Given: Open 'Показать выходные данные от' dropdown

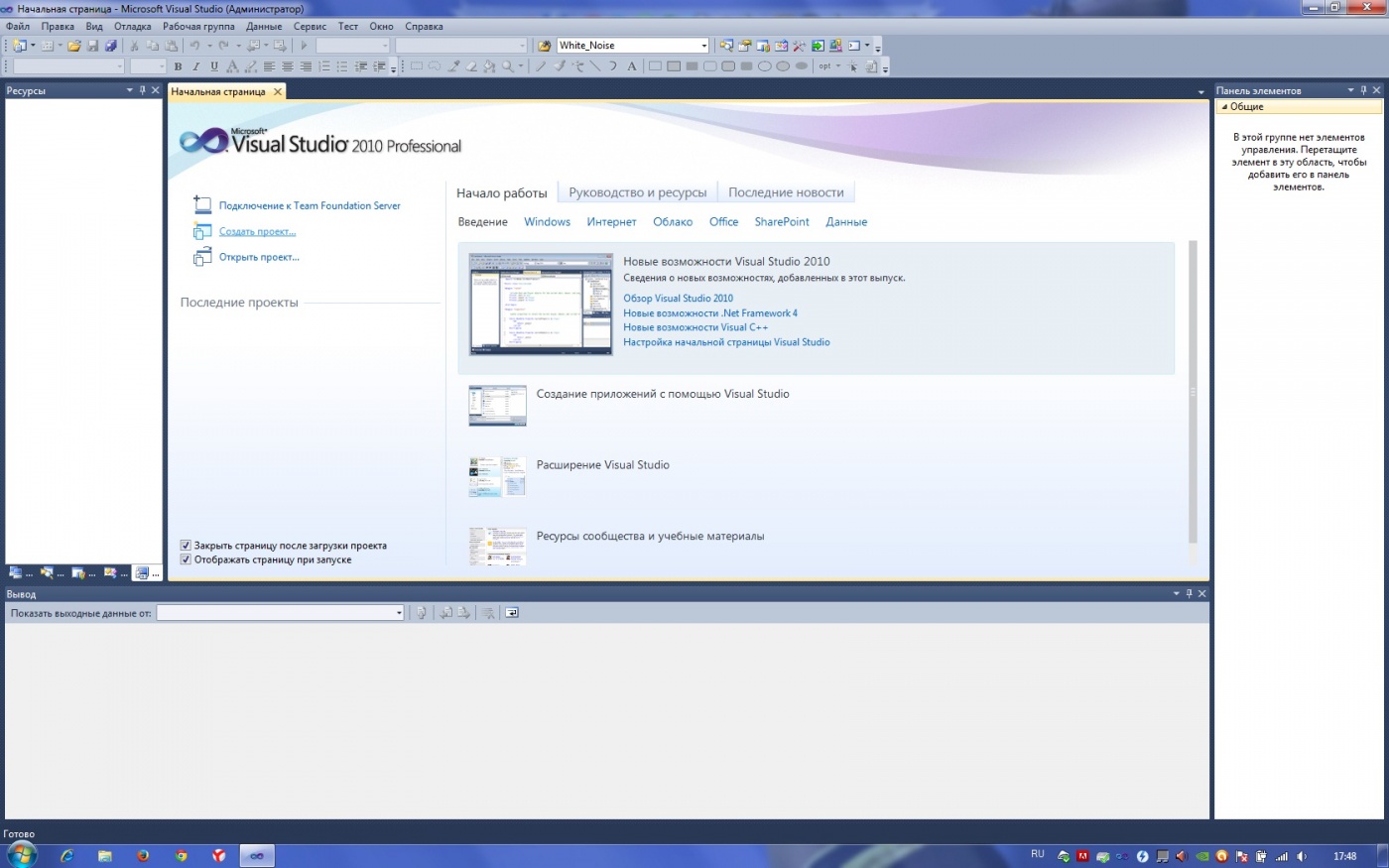Looking at the screenshot, I should click(x=399, y=613).
